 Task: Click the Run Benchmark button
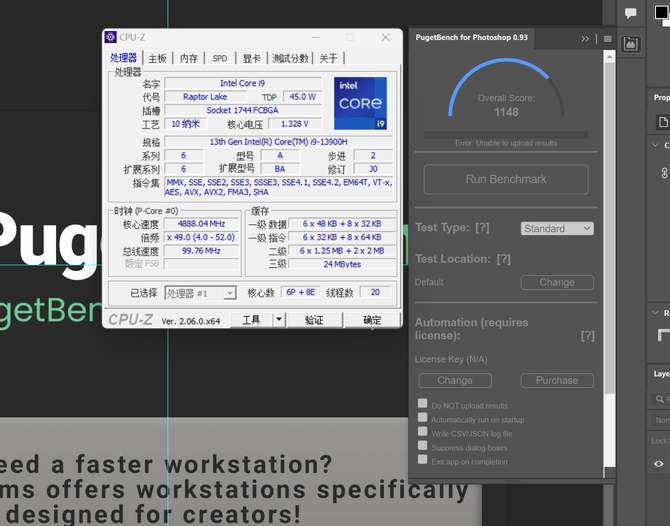click(506, 179)
